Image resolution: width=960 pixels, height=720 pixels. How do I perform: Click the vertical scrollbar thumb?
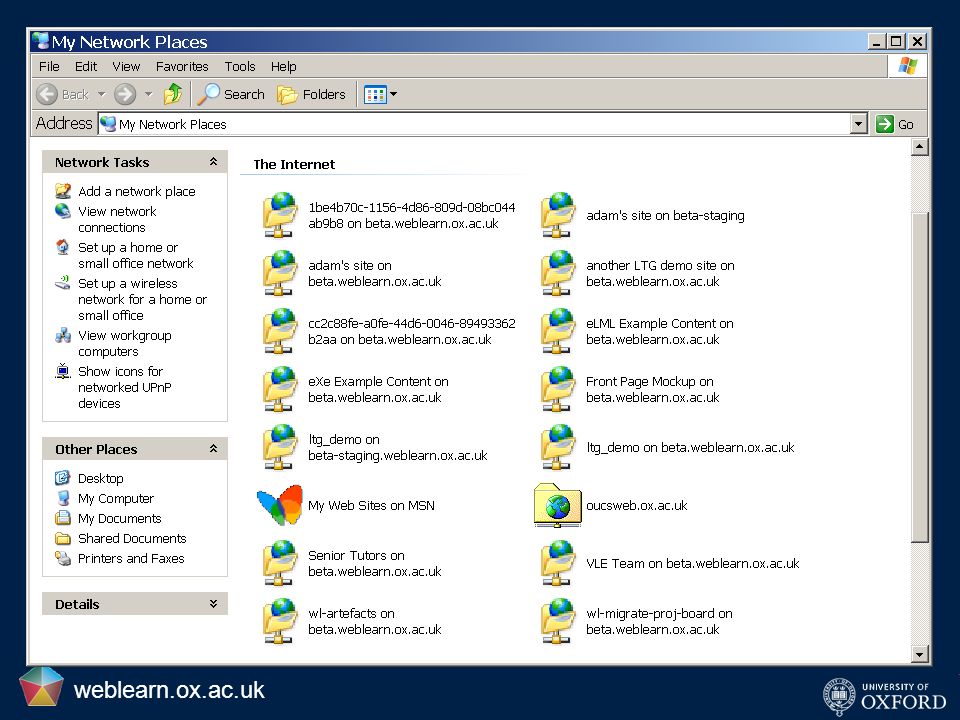919,377
